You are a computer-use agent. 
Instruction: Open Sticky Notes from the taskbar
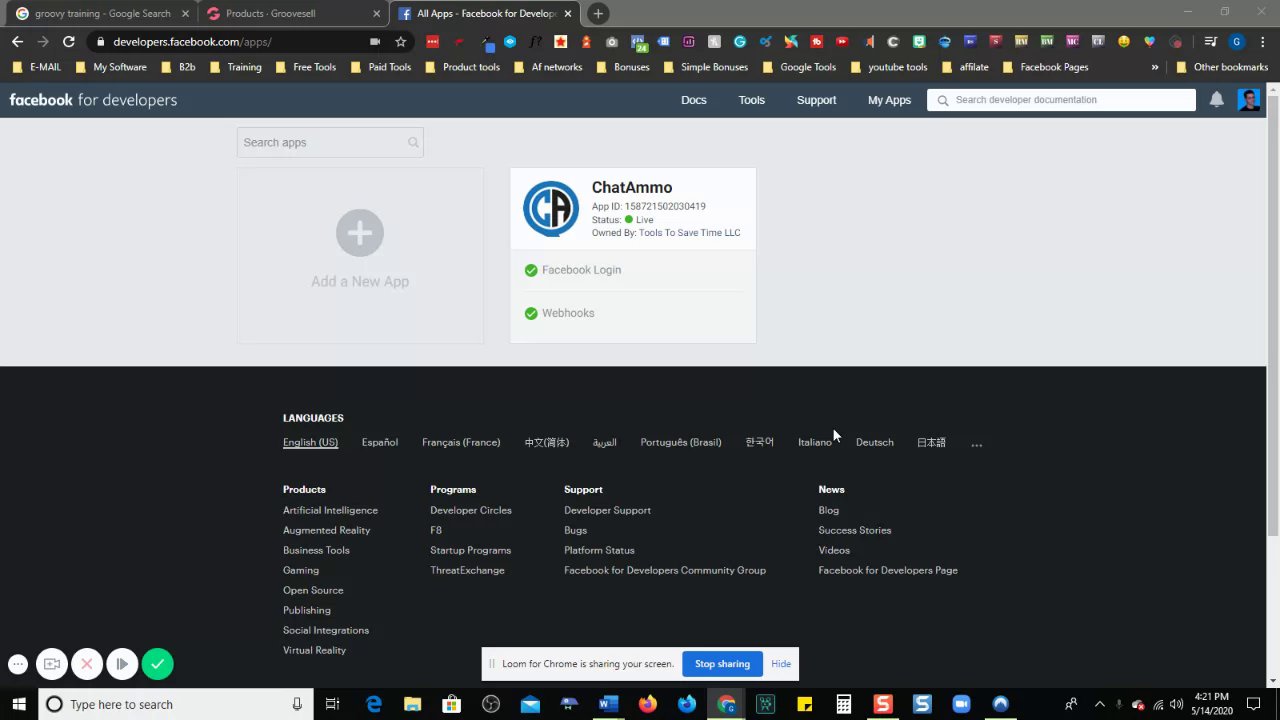[804, 704]
